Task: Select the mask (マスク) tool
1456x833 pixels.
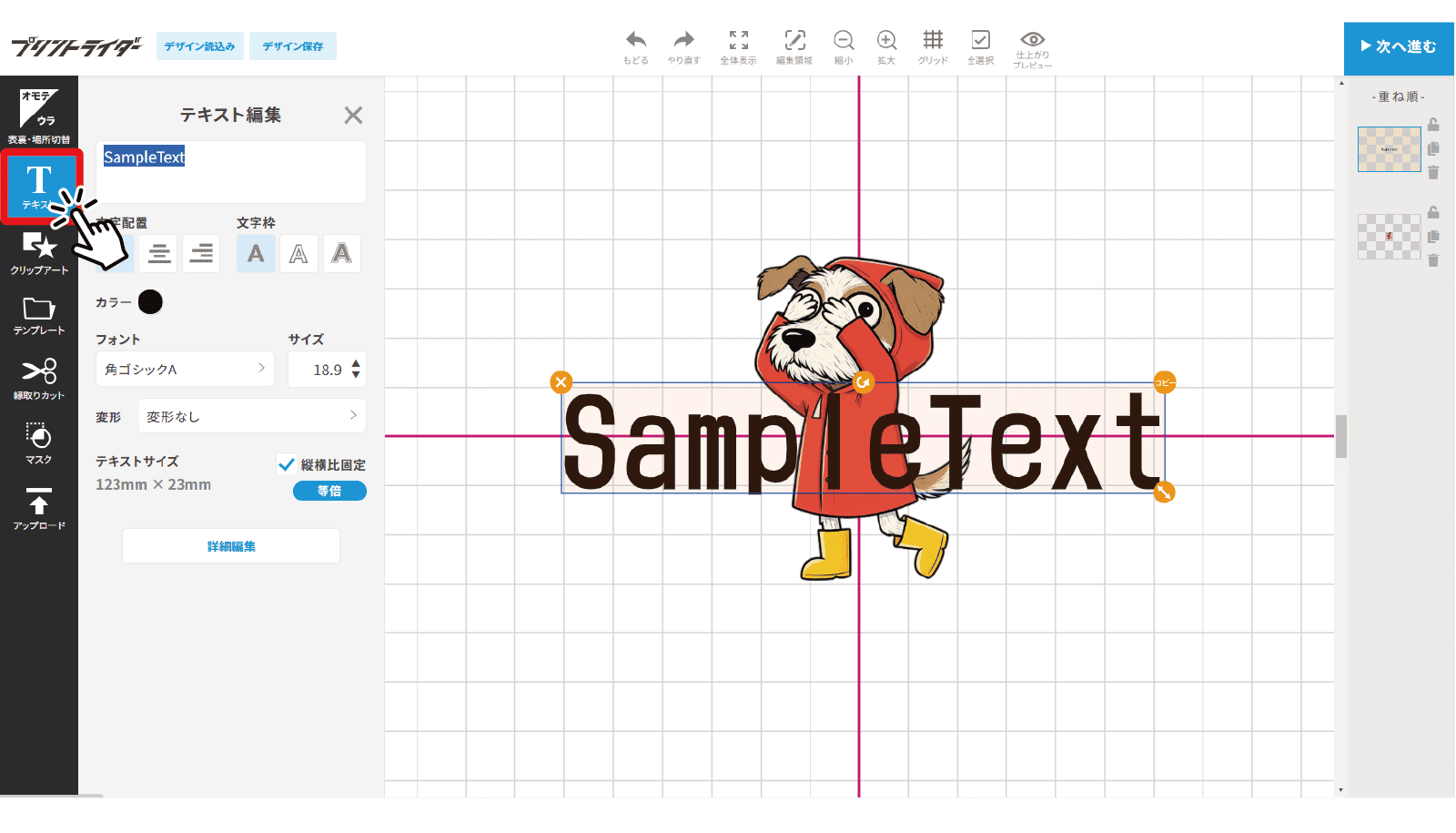Action: pos(39,442)
